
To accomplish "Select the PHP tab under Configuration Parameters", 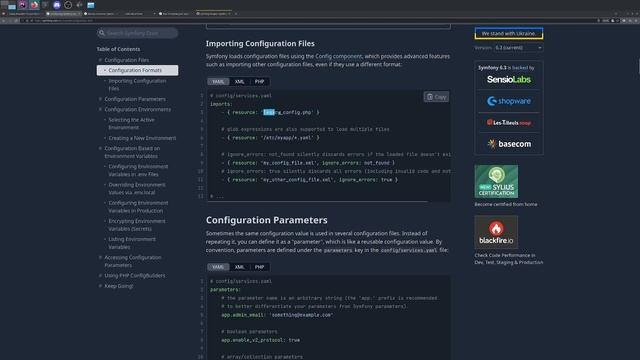I will pyautogui.click(x=260, y=267).
